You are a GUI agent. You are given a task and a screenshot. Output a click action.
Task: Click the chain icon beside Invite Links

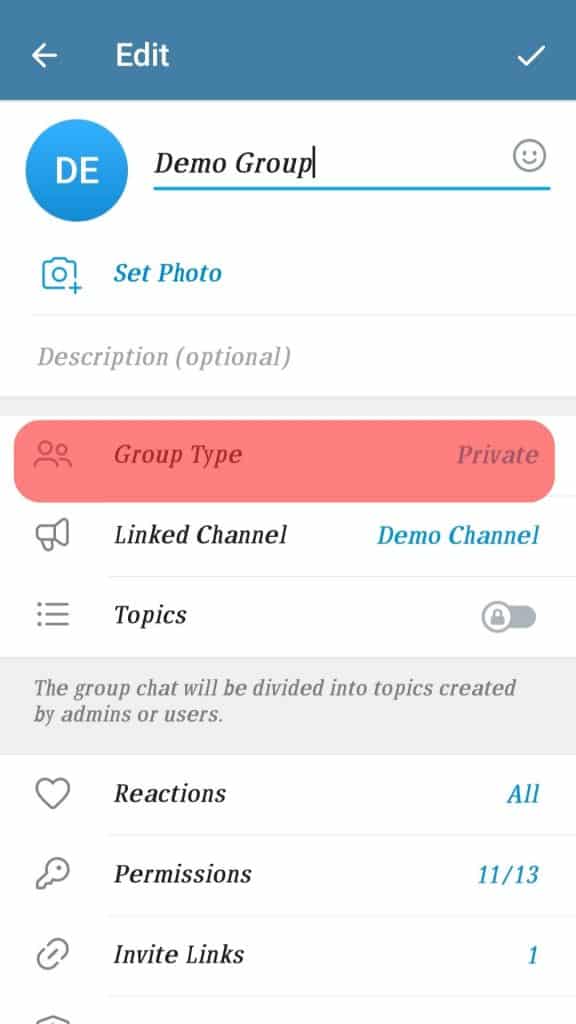coord(53,953)
